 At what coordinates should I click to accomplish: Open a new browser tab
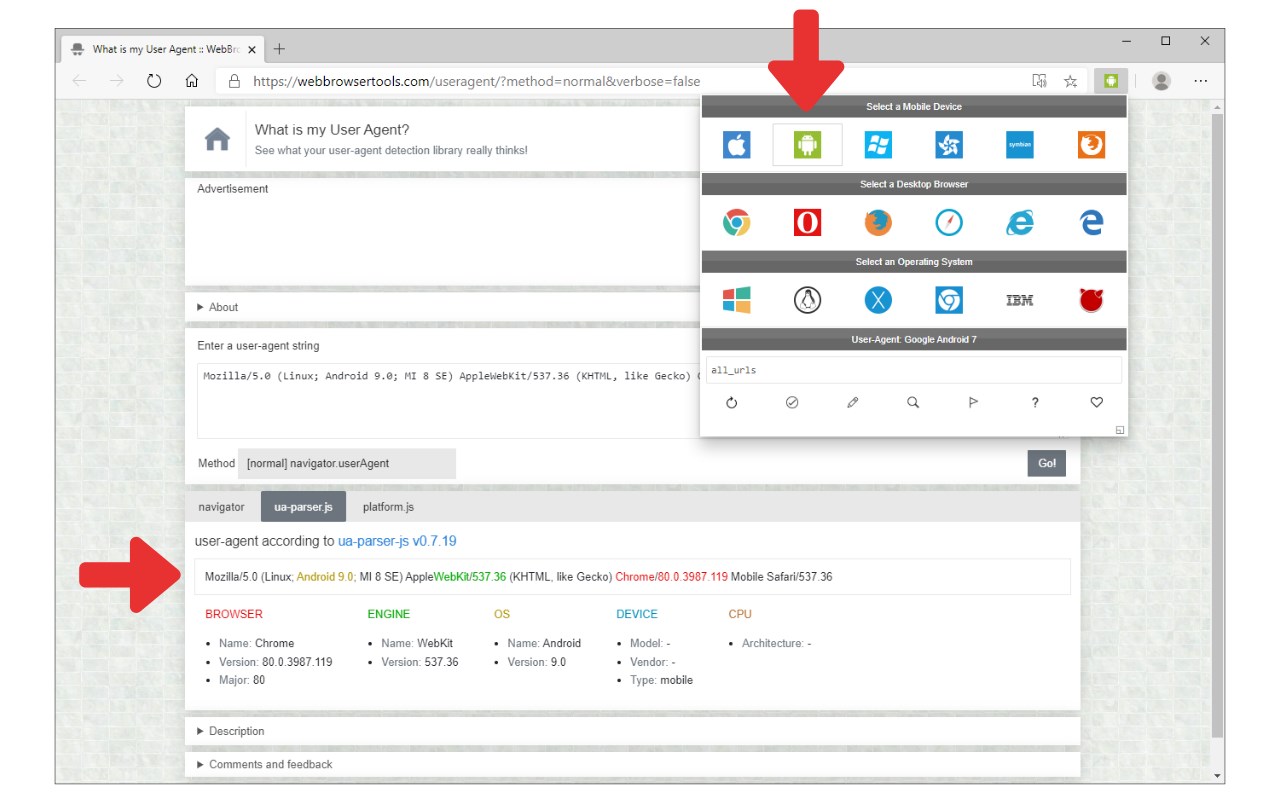[279, 49]
